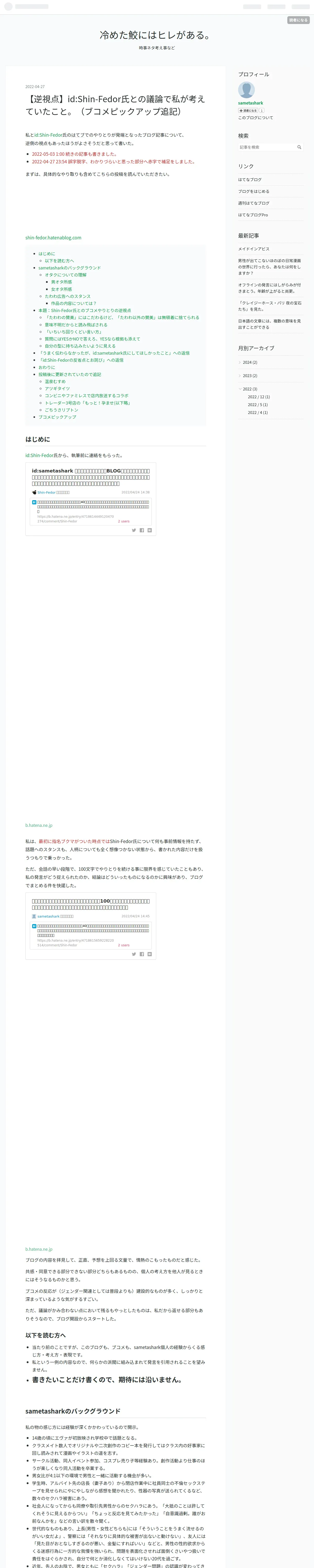Collapse the 2022 (3) archive year
This screenshot has width=314, height=1568.
click(240, 389)
